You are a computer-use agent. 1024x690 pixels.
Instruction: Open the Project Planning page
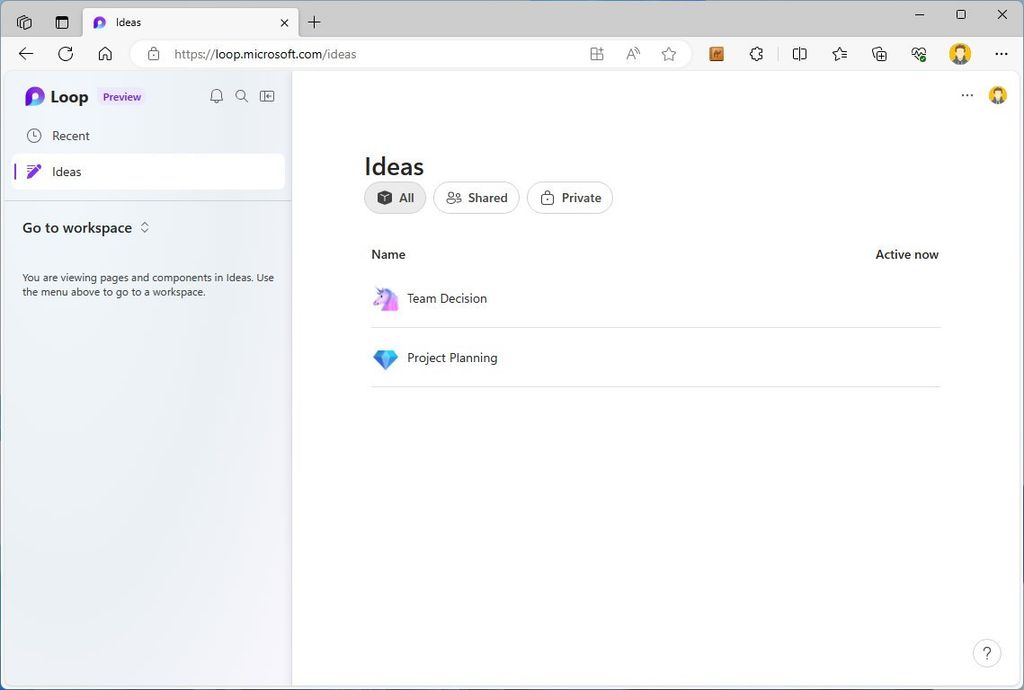(x=452, y=358)
